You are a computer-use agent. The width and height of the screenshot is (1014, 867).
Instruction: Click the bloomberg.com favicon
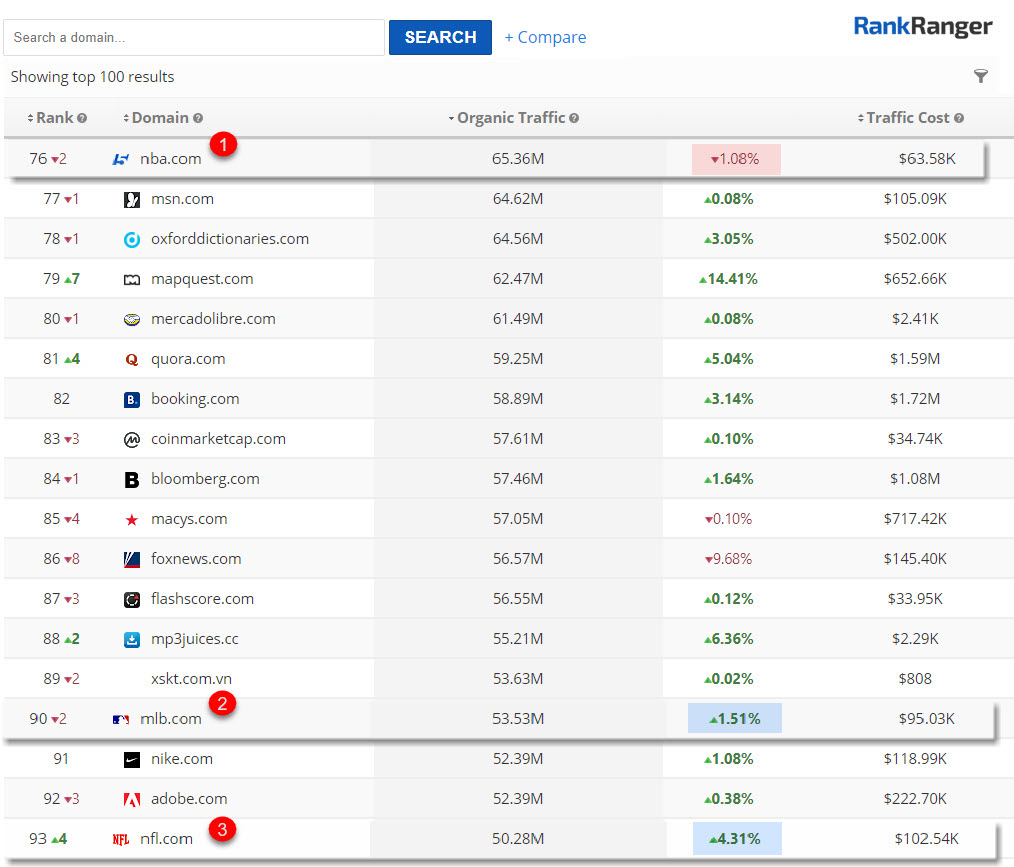pyautogui.click(x=132, y=479)
